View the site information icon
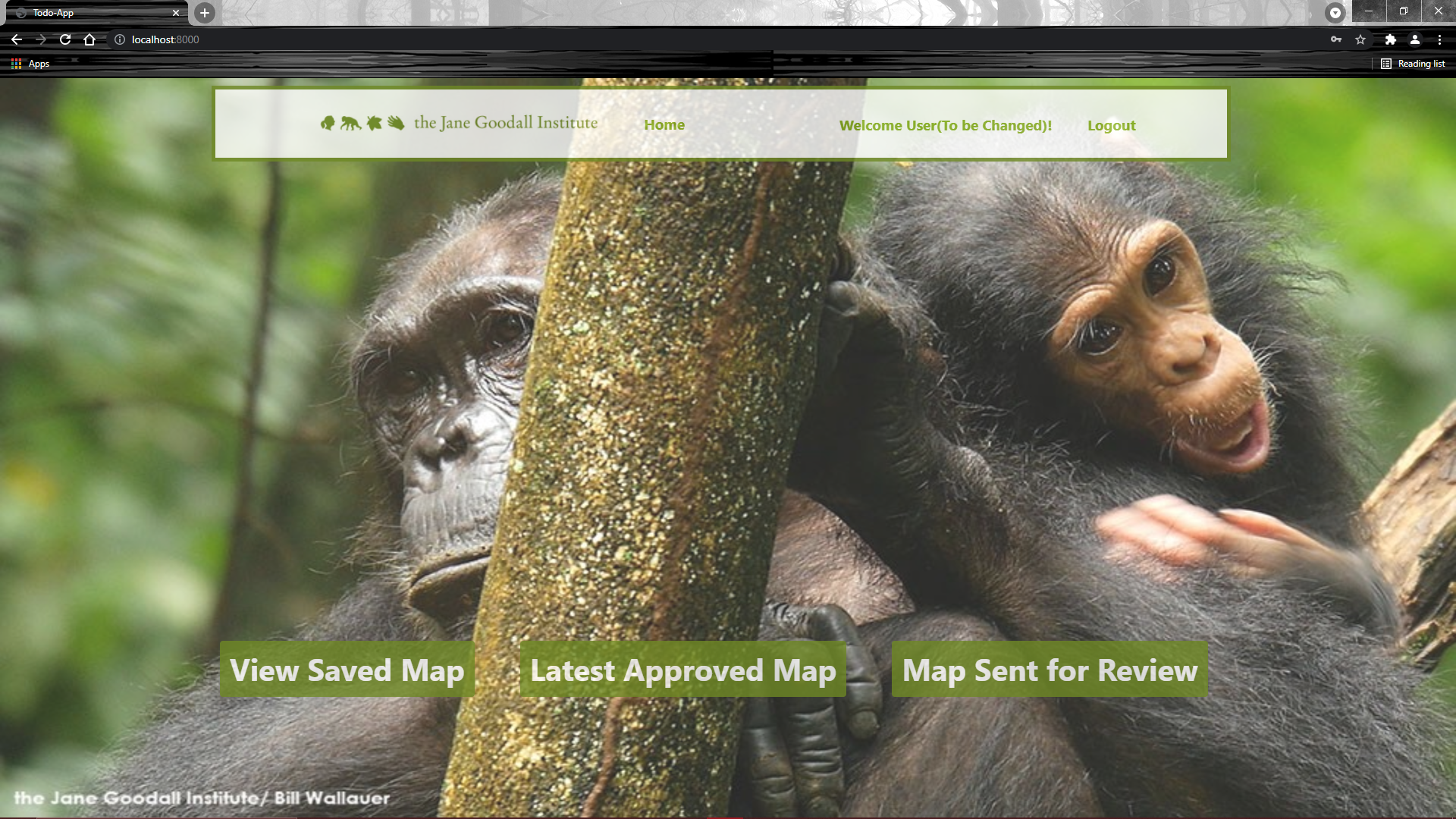 [x=119, y=39]
